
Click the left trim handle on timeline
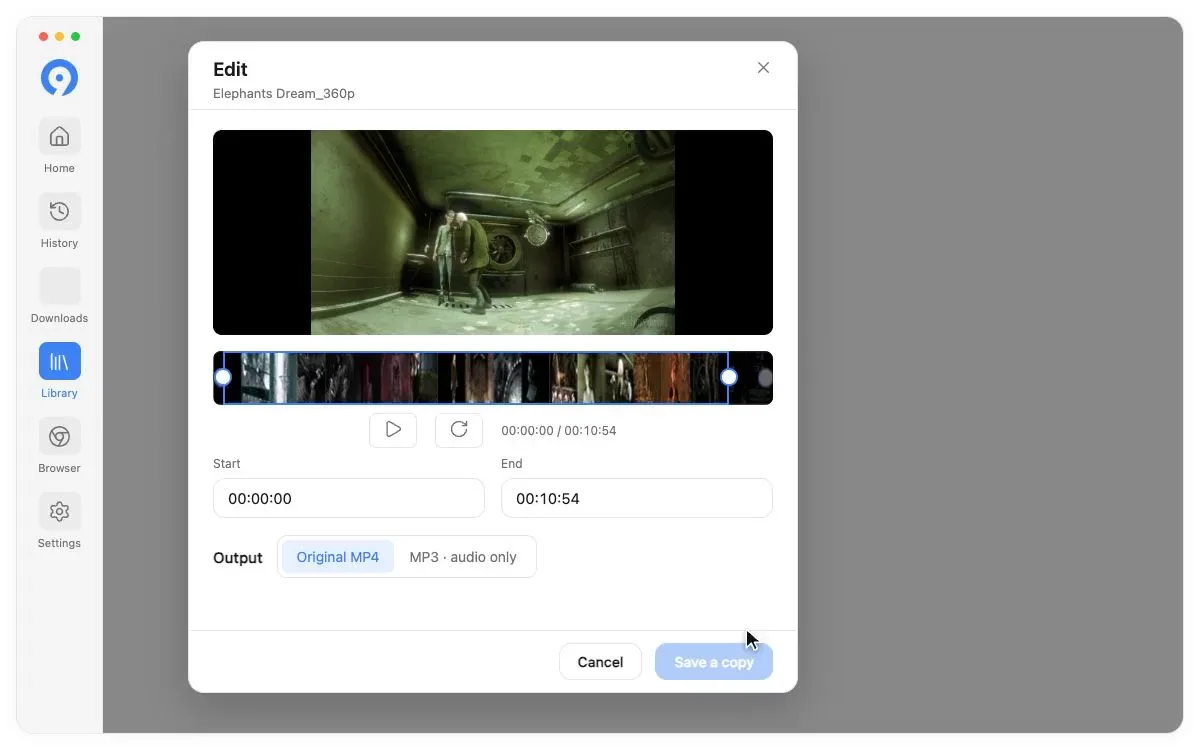(x=223, y=377)
